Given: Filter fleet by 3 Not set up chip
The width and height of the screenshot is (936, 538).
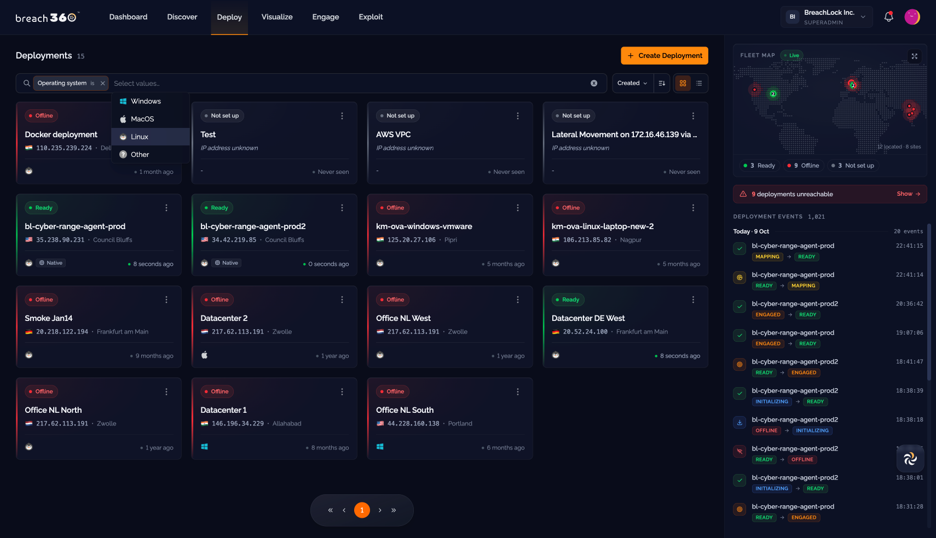Looking at the screenshot, I should [852, 165].
